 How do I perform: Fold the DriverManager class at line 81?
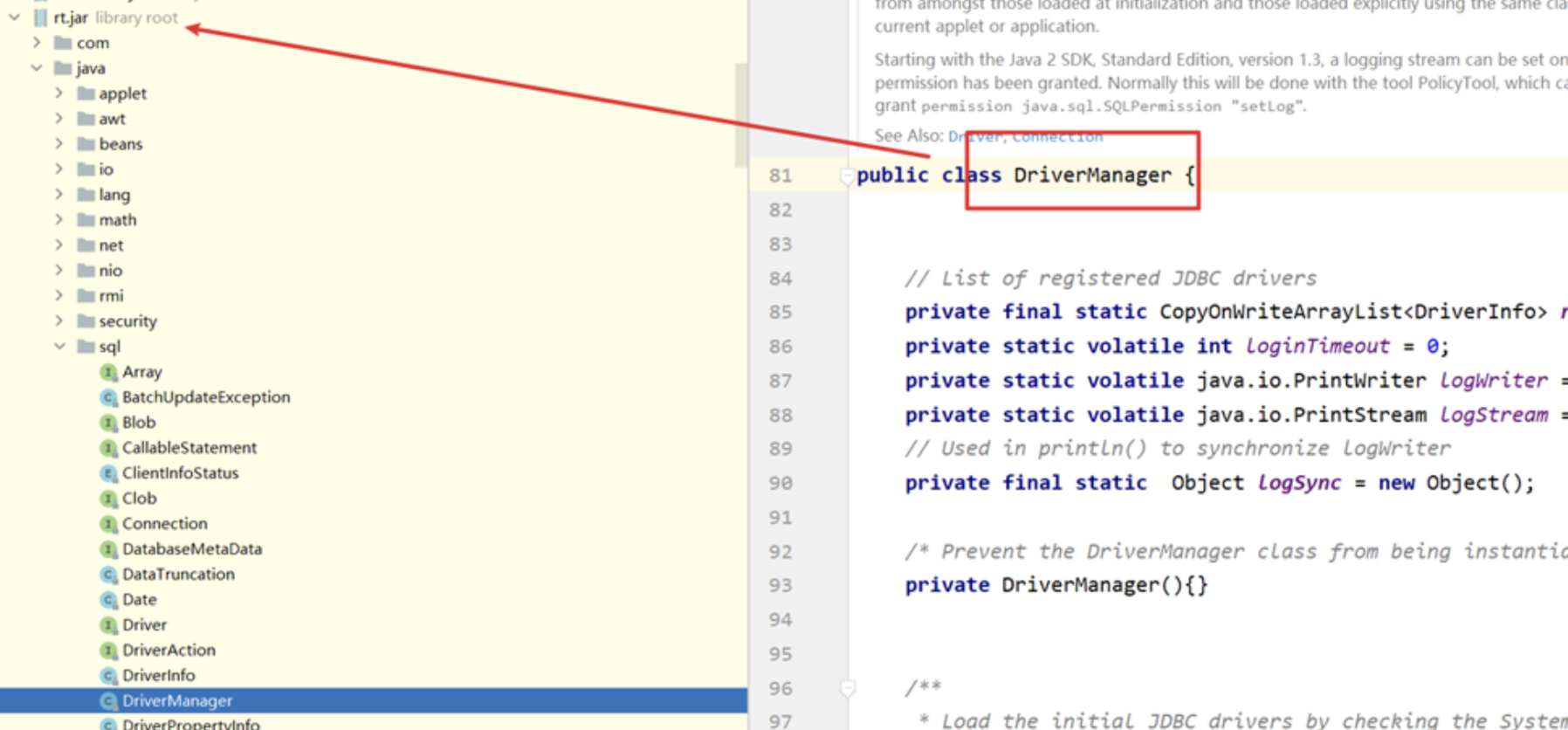click(846, 176)
